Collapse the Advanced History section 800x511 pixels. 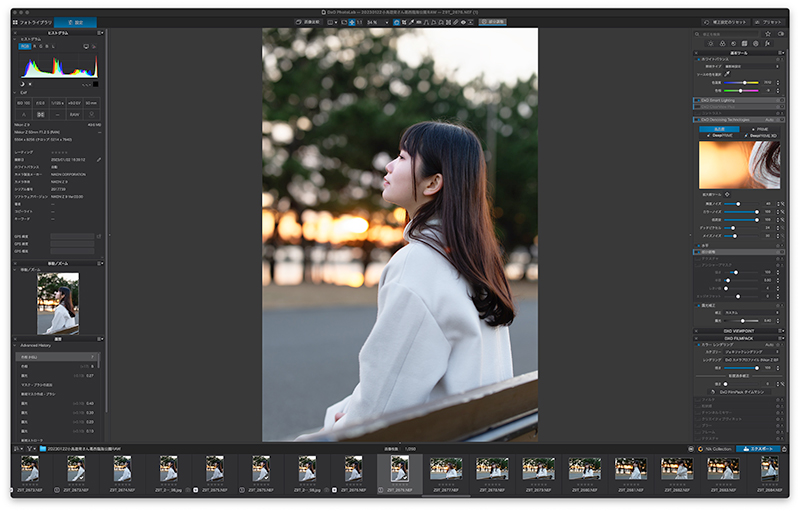click(15, 345)
